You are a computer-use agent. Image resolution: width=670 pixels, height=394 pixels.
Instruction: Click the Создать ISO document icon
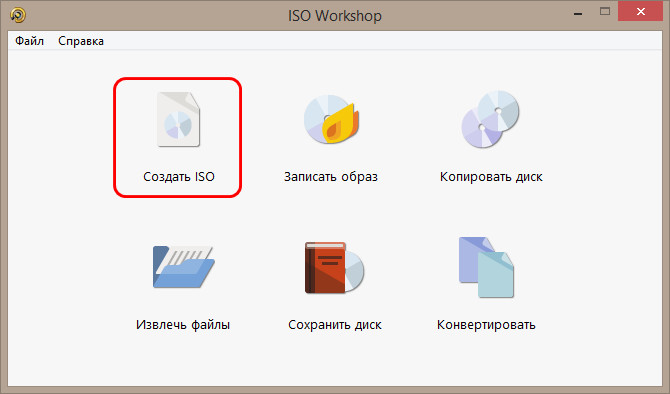coord(178,120)
